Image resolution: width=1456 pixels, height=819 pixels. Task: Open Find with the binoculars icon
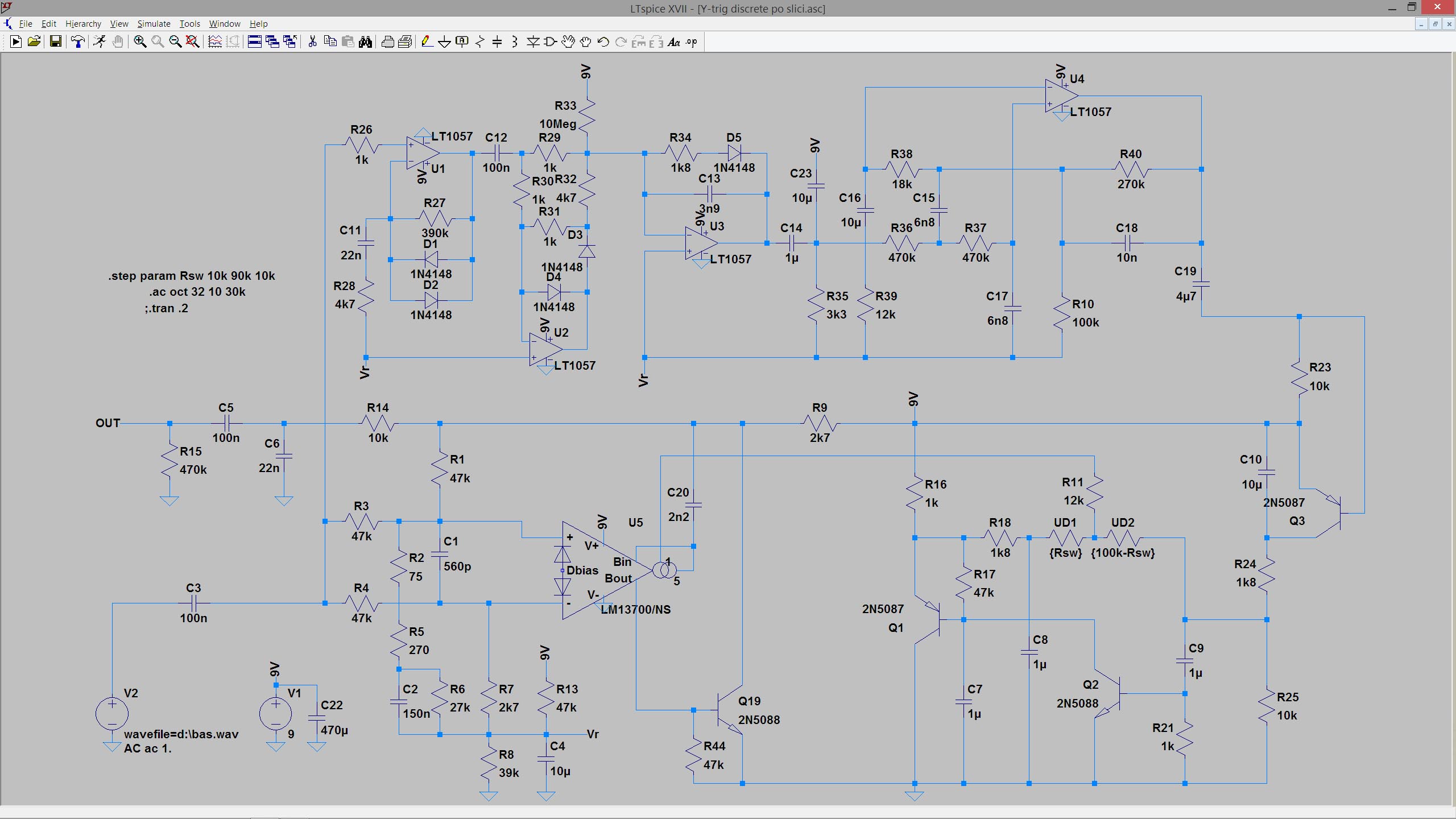tap(366, 42)
